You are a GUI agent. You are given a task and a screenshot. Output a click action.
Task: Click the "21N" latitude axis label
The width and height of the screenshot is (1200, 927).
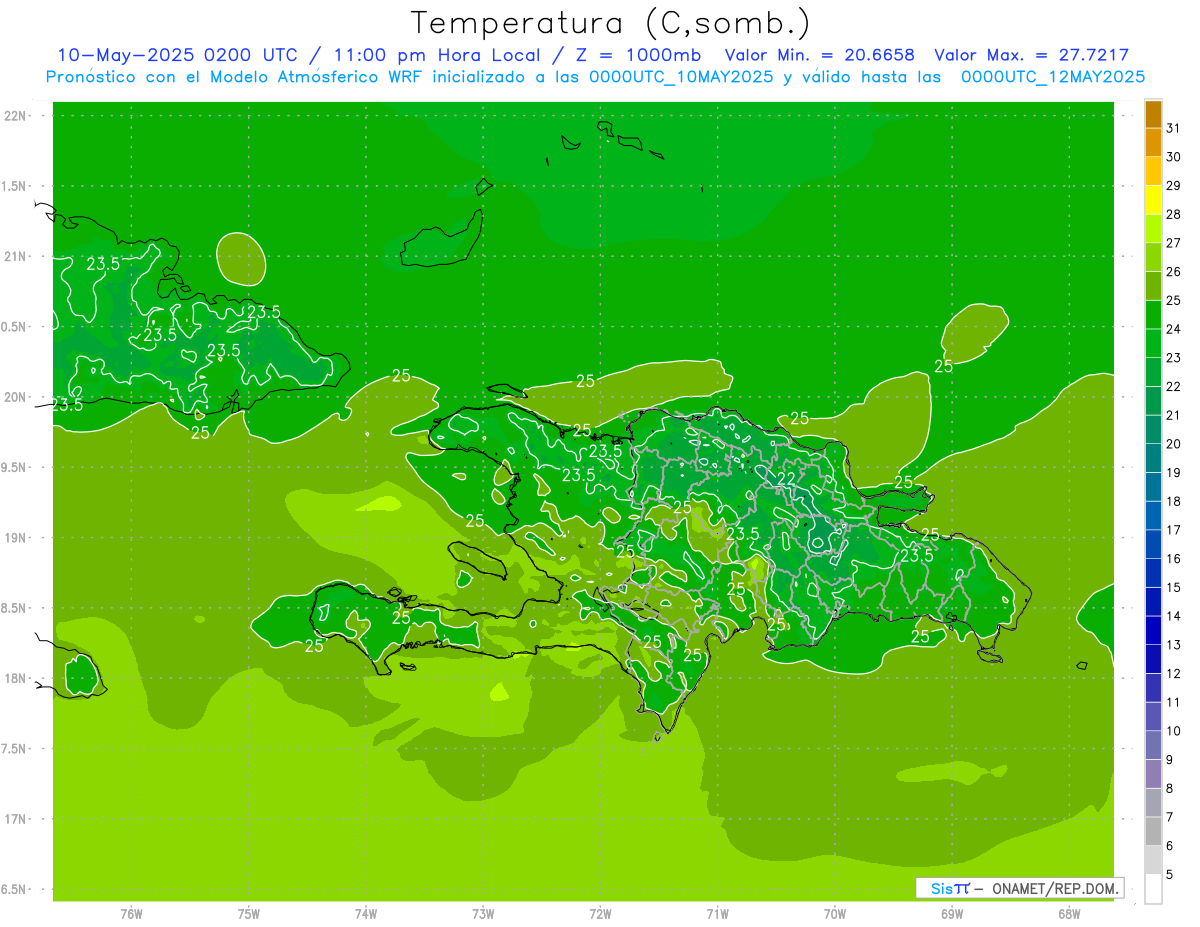click(14, 257)
